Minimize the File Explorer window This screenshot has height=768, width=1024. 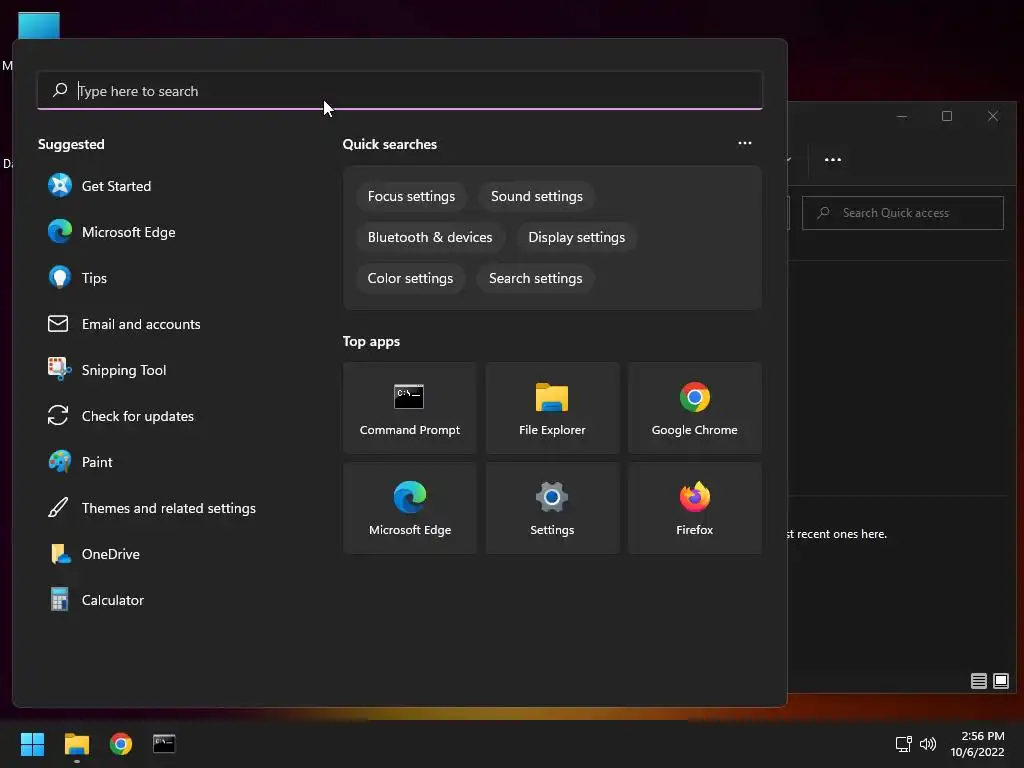(x=902, y=116)
